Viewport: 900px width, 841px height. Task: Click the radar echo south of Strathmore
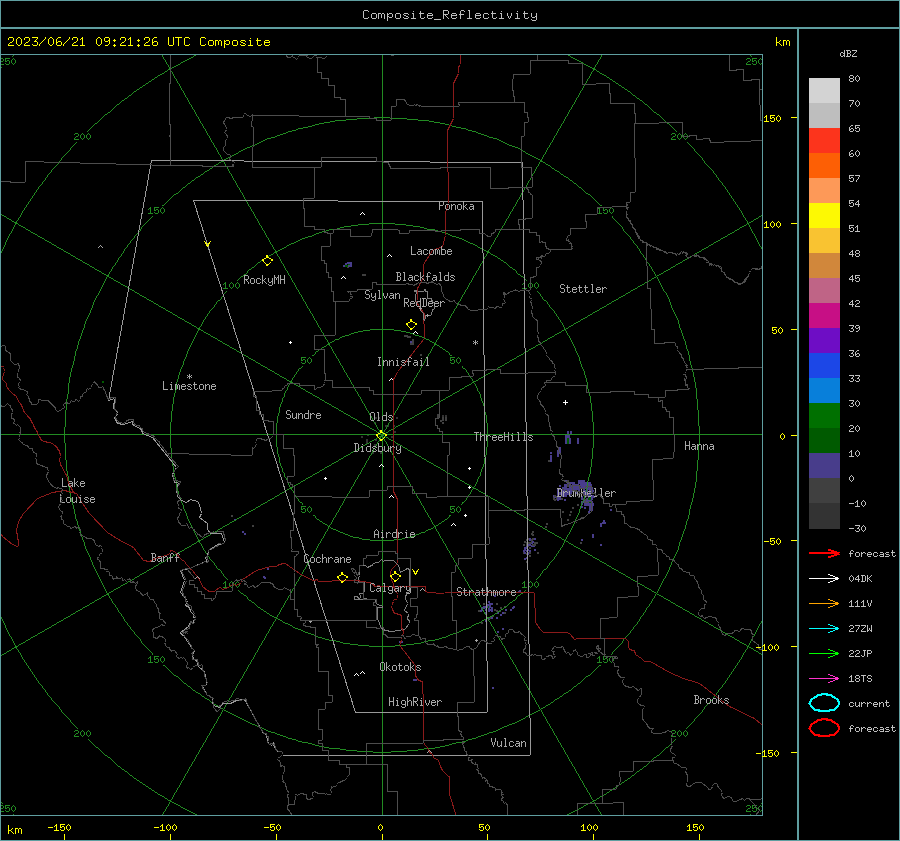[494, 611]
